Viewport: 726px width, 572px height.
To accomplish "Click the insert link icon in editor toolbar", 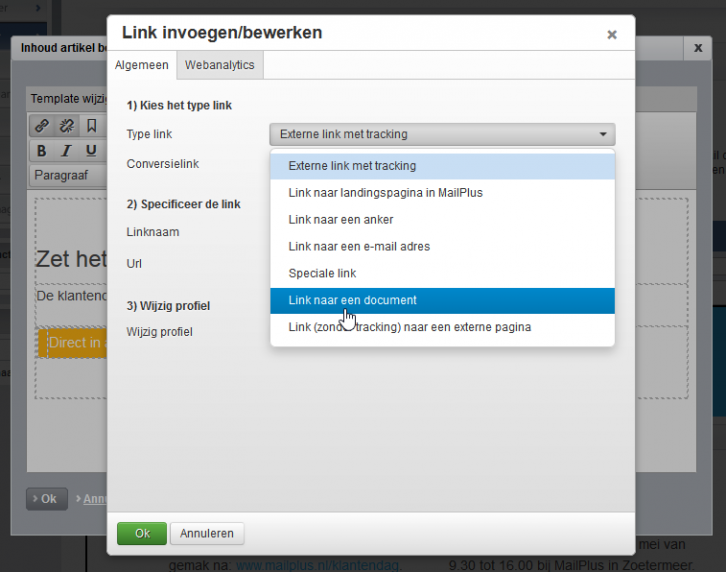I will click(x=41, y=126).
